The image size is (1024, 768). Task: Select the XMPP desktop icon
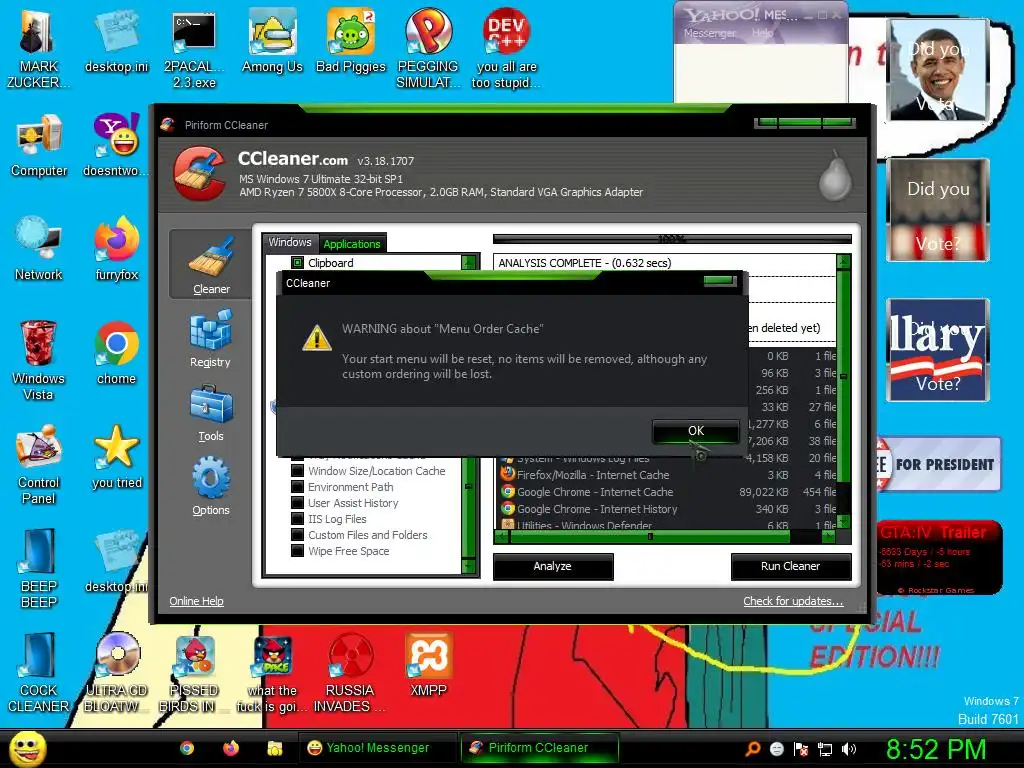tap(428, 665)
